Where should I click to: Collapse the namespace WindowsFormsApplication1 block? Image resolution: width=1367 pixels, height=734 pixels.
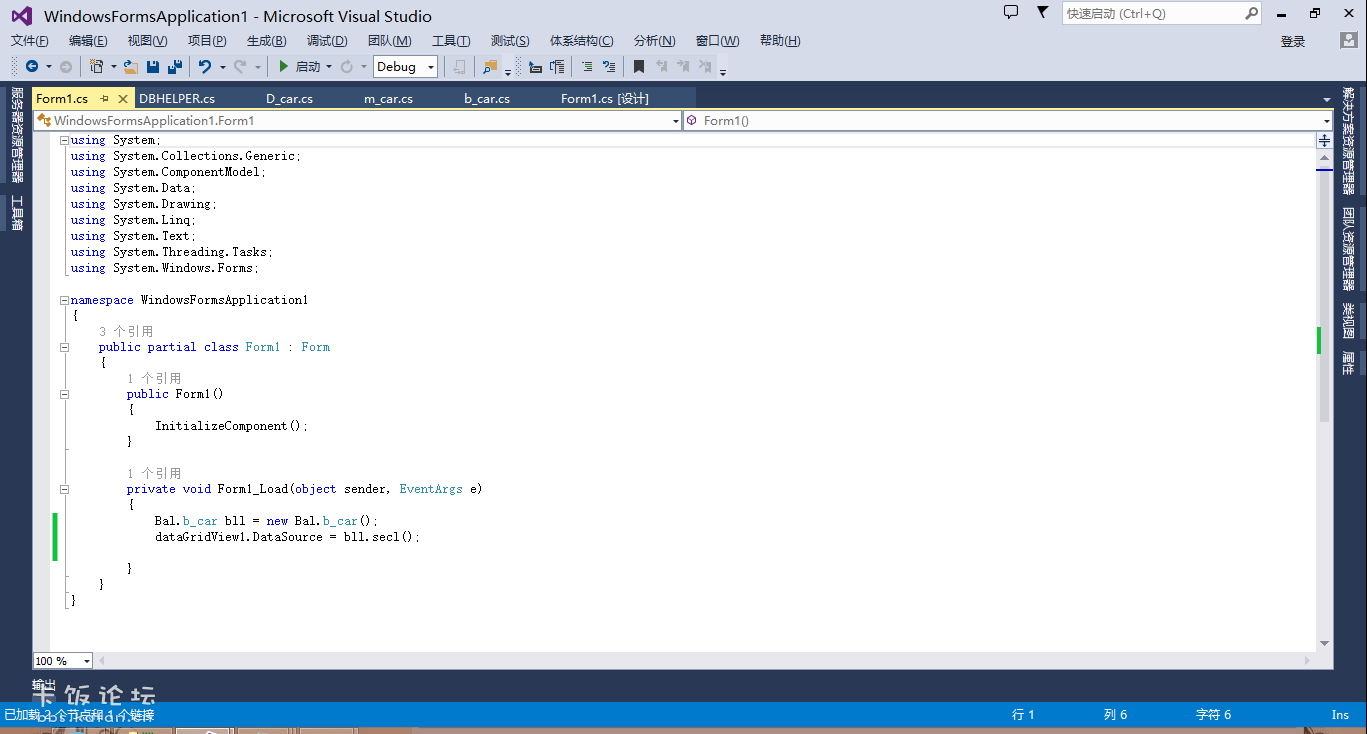pyautogui.click(x=64, y=300)
